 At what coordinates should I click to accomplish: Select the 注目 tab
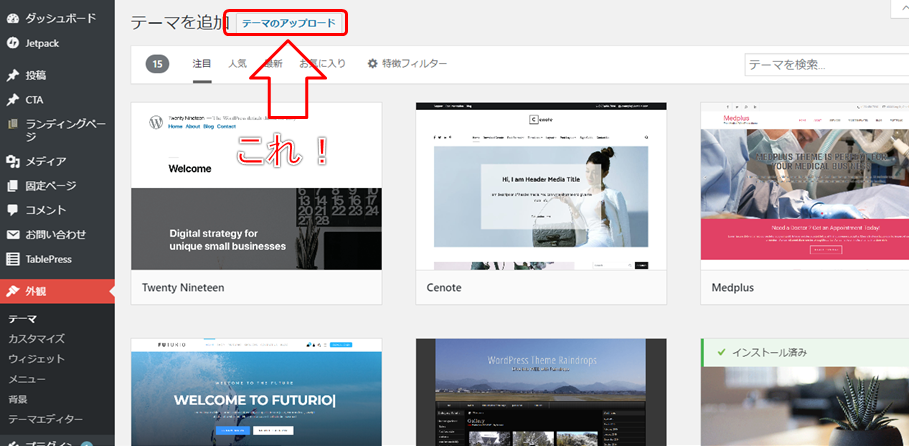pyautogui.click(x=202, y=64)
